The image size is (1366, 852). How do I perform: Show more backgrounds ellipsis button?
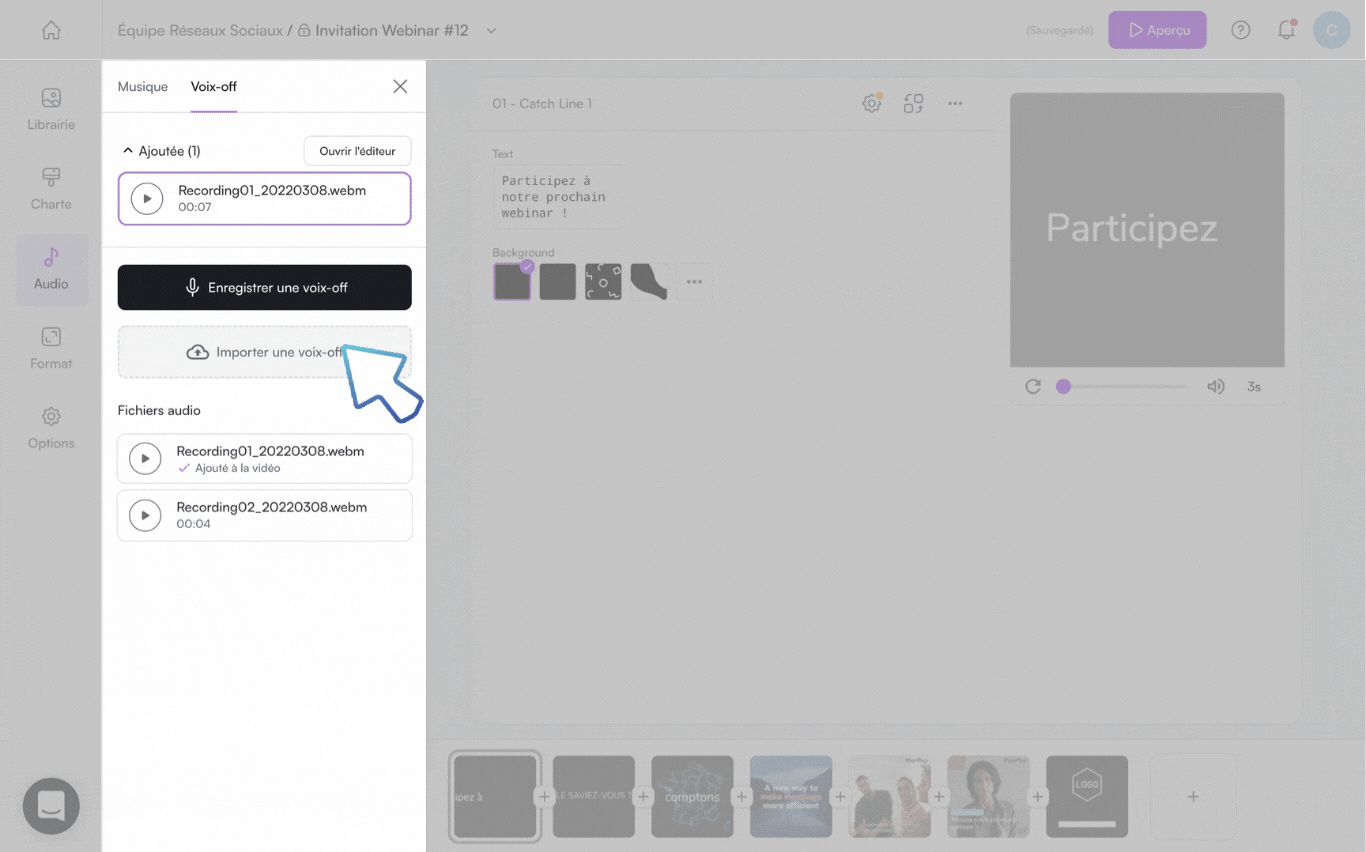coord(695,282)
